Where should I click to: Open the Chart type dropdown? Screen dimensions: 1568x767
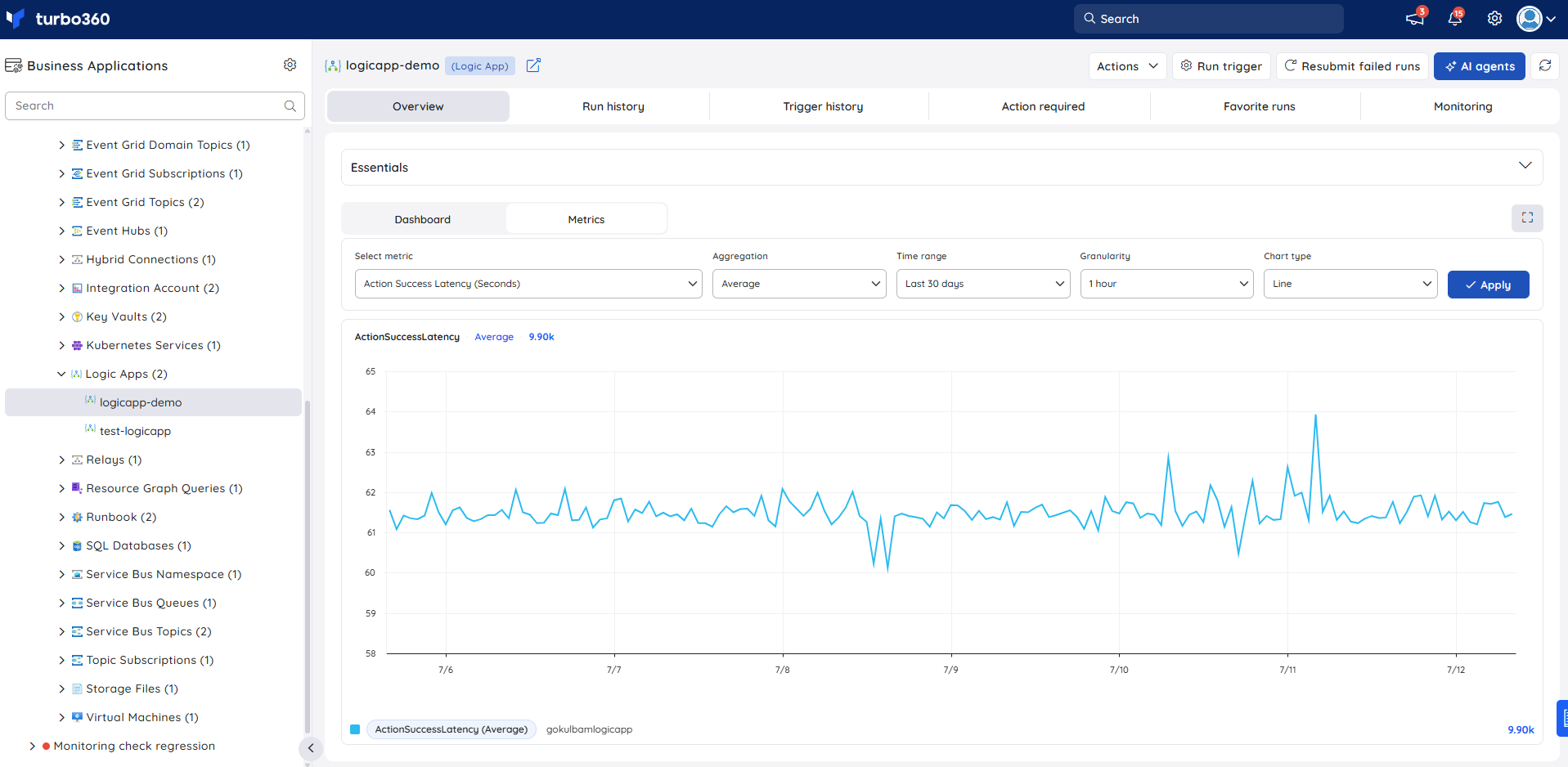1350,284
